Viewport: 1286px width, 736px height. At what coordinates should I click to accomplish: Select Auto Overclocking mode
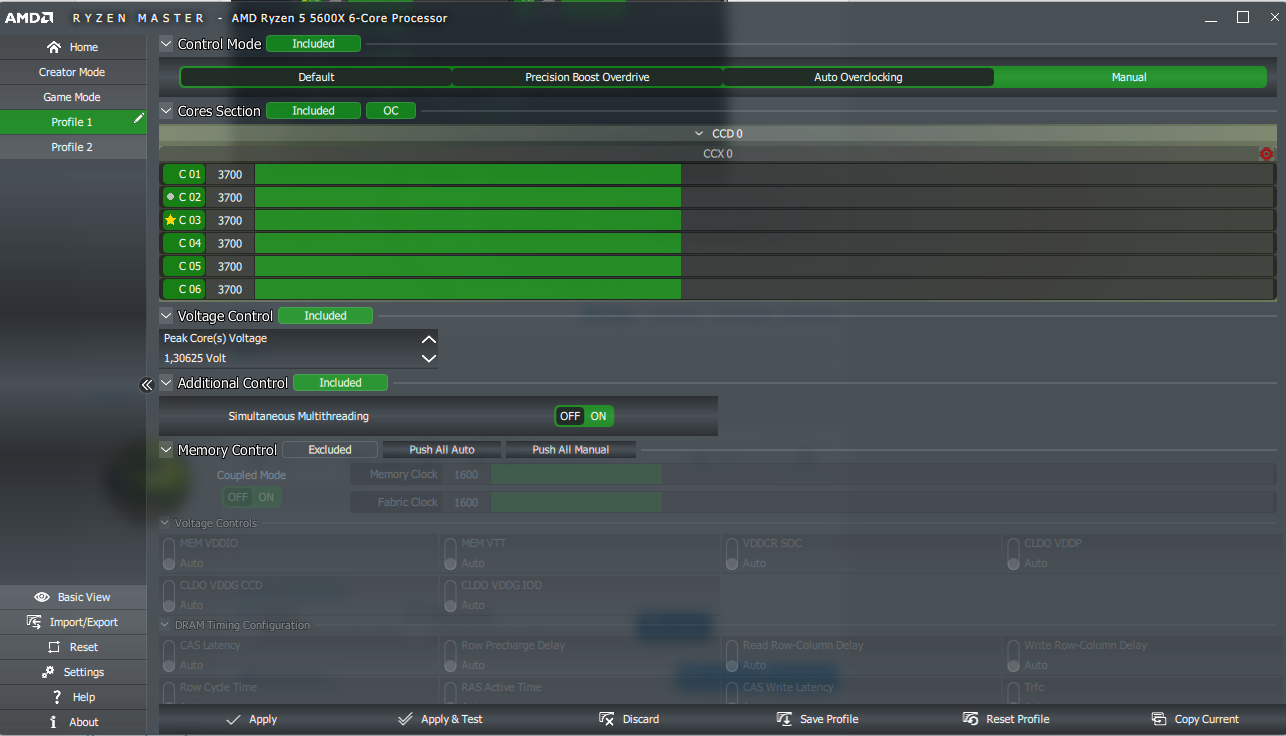click(x=858, y=77)
